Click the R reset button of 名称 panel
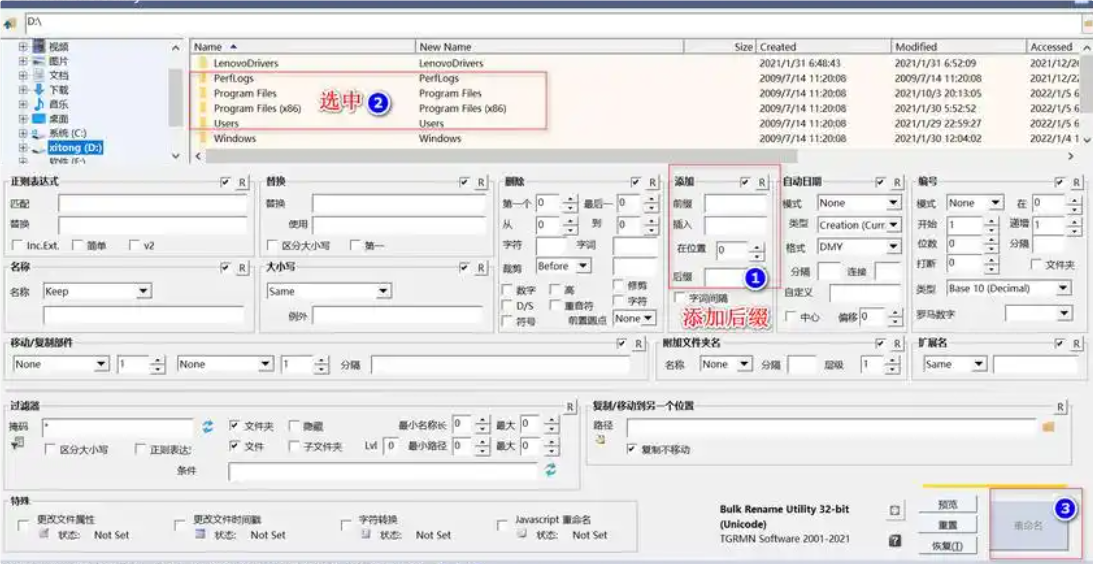 click(242, 268)
